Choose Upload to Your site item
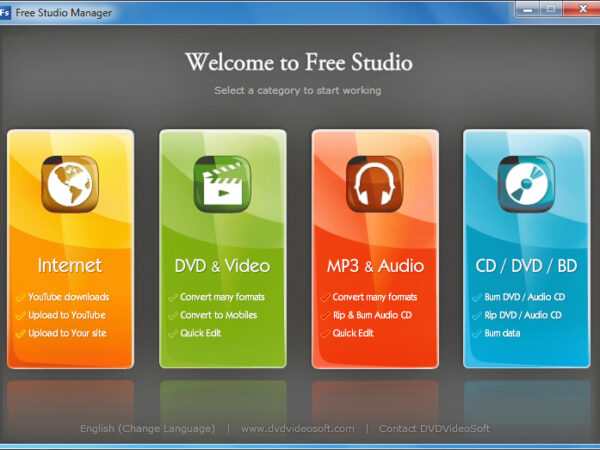 [x=67, y=333]
